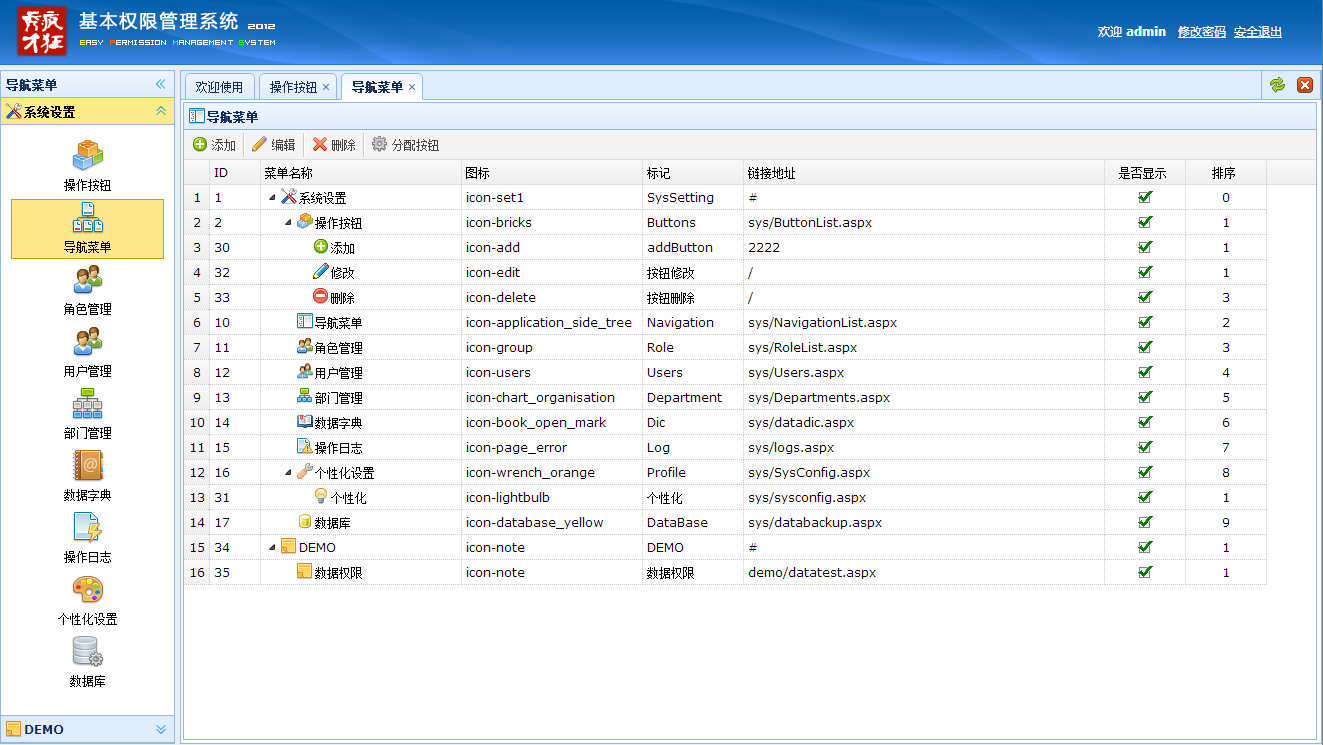
Task: Click the 排序 column header
Action: click(1225, 173)
